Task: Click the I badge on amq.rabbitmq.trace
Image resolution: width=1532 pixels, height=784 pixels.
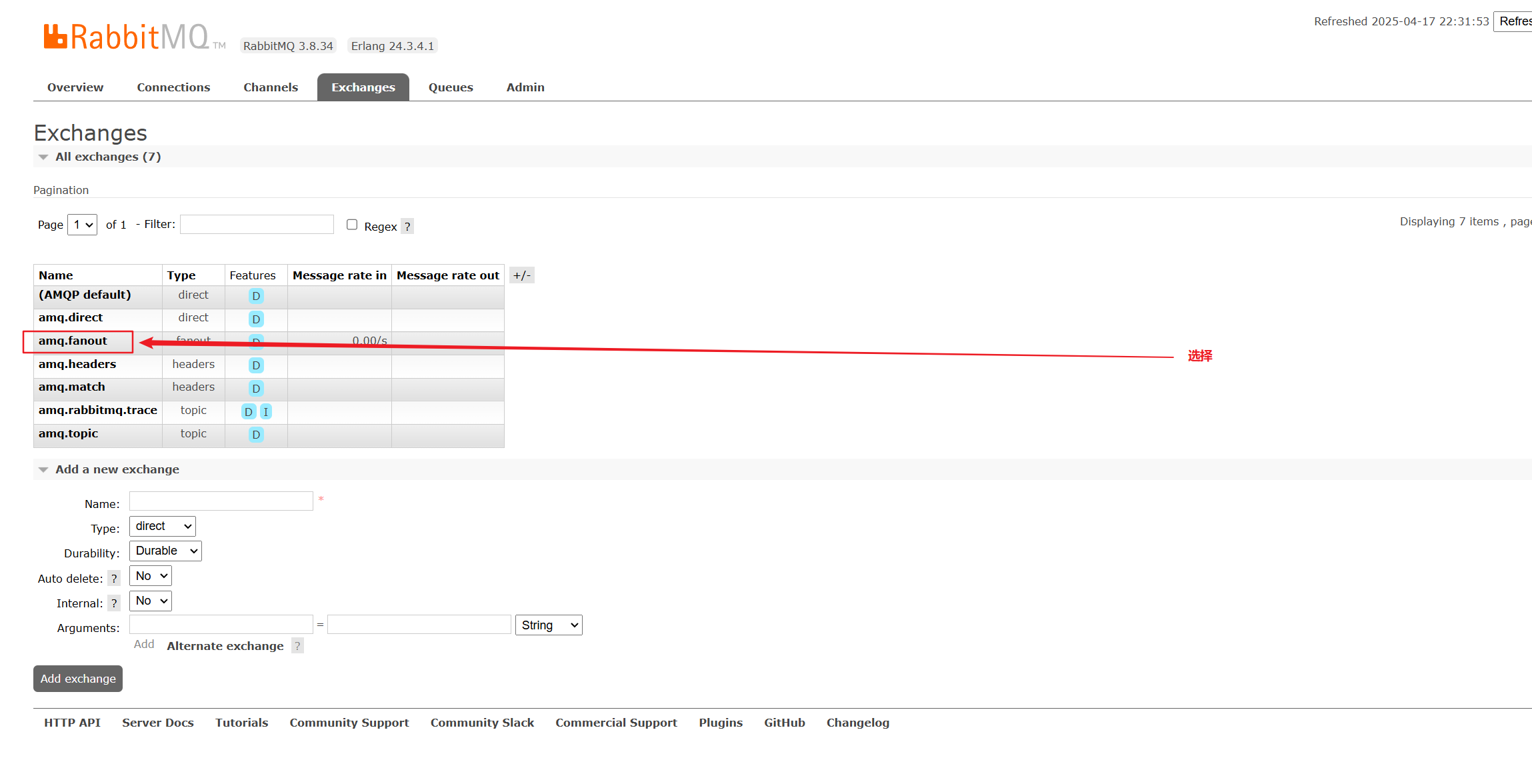Action: [x=265, y=412]
